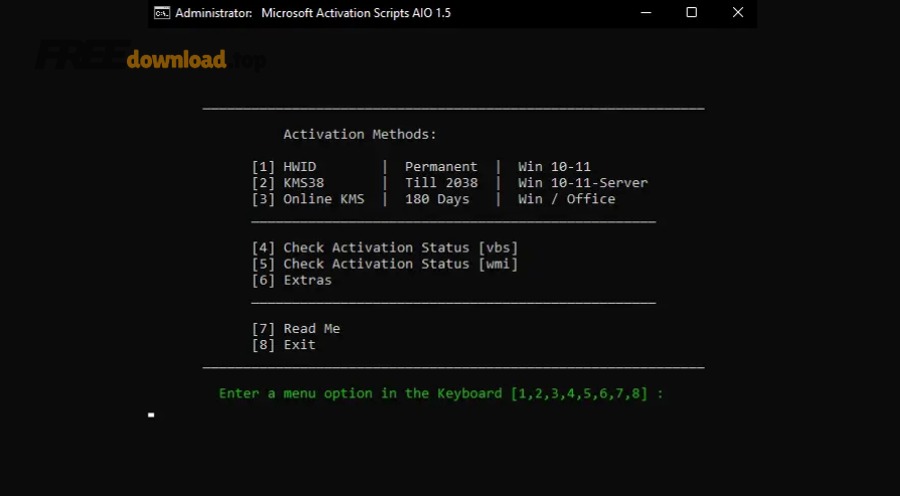The width and height of the screenshot is (900, 496).
Task: Click '[5] Check Activation Status [wmi]' line
Action: pos(385,264)
